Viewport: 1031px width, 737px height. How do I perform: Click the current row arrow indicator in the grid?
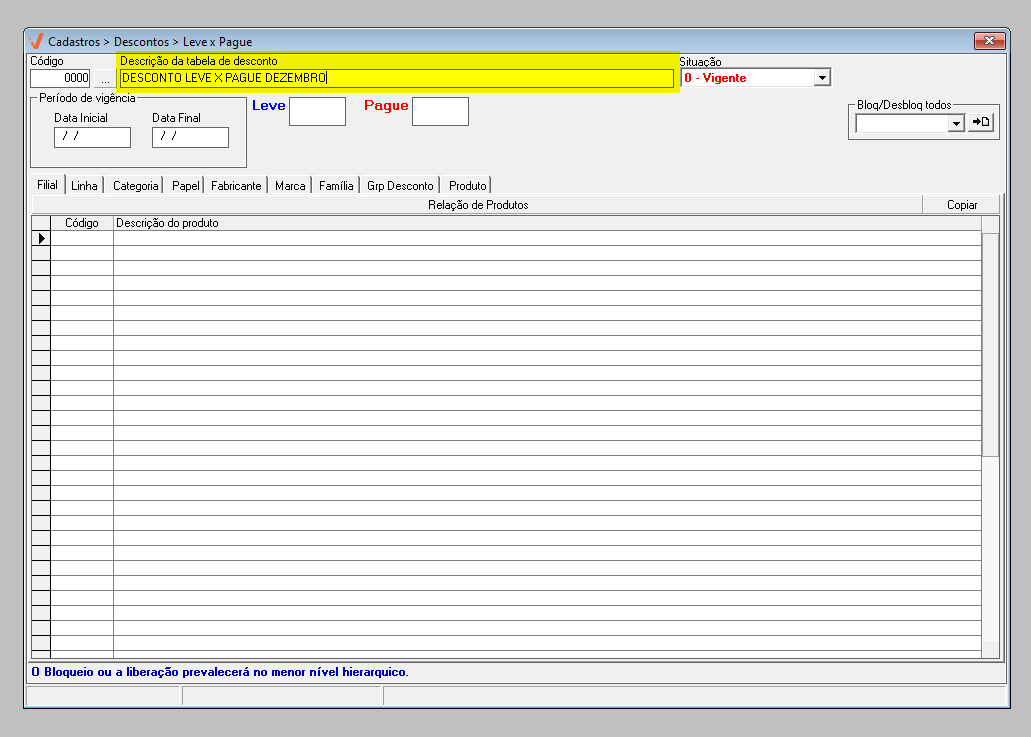[41, 238]
